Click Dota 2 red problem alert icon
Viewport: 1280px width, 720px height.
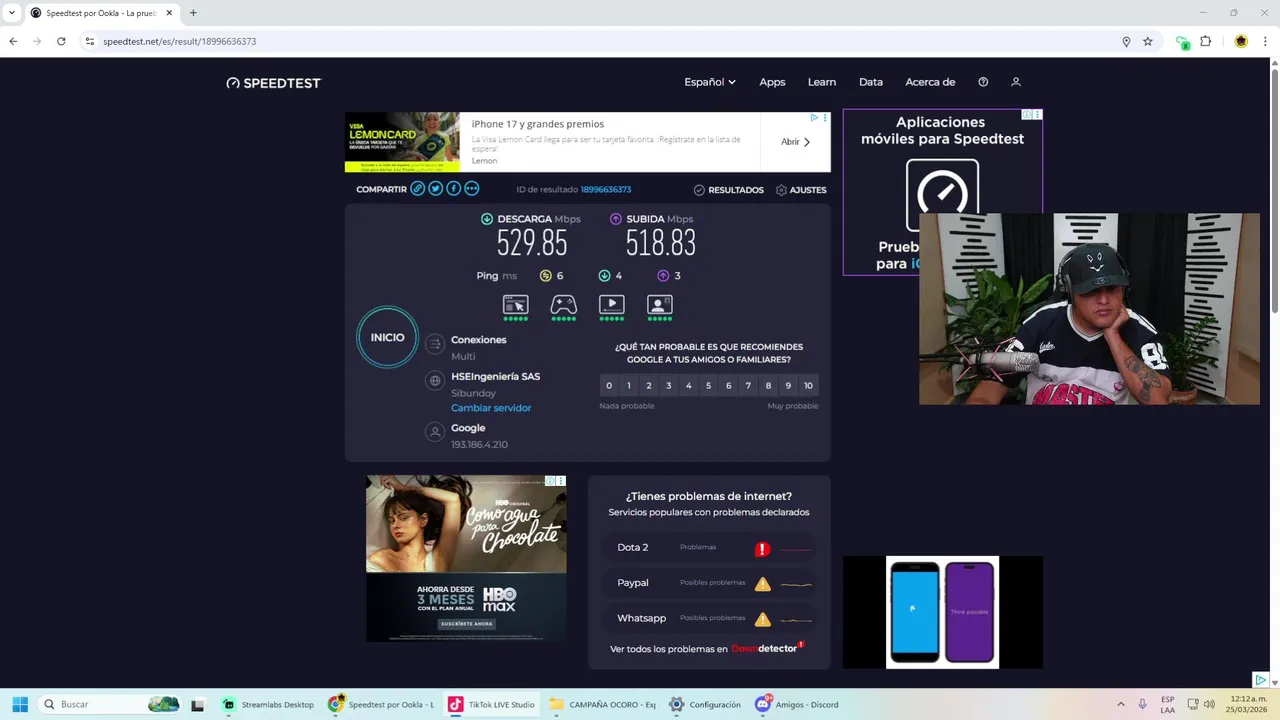[762, 549]
